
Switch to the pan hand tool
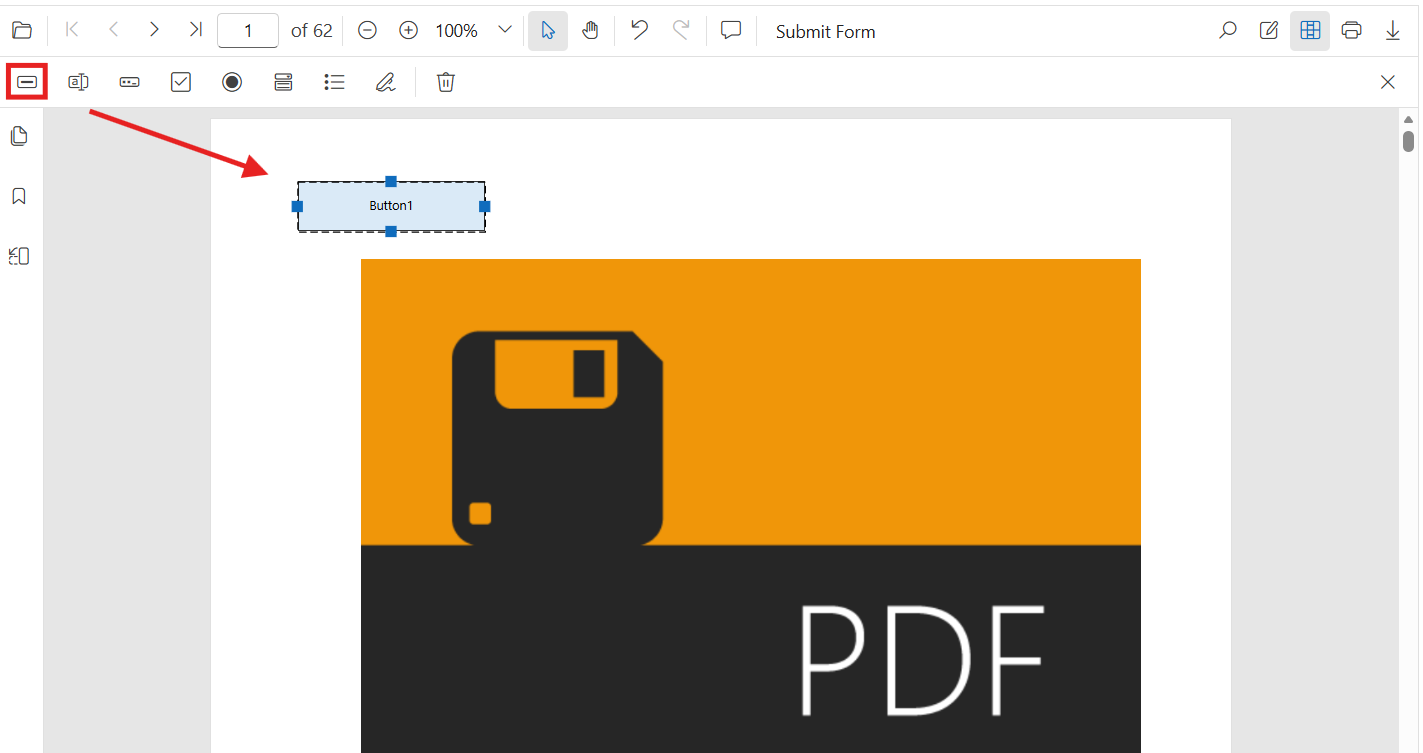[590, 30]
